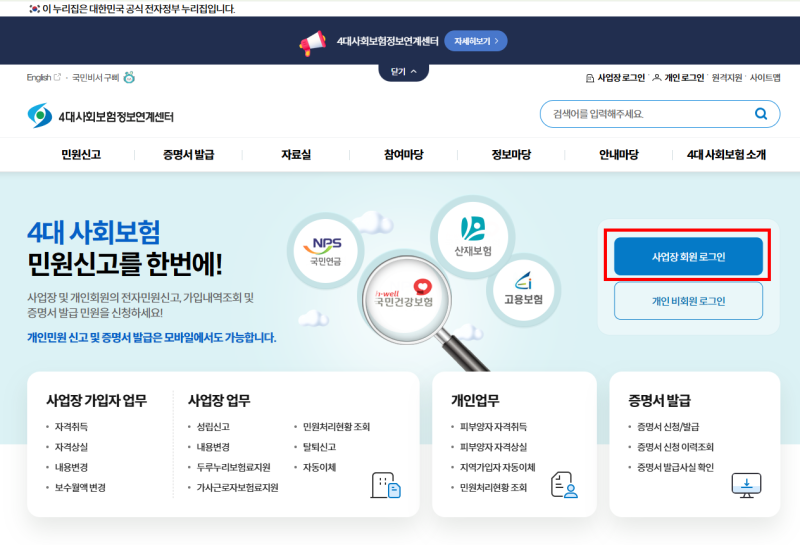
Task: Click the 4대사회보험정보연계센터 logo icon
Action: pyautogui.click(x=40, y=116)
